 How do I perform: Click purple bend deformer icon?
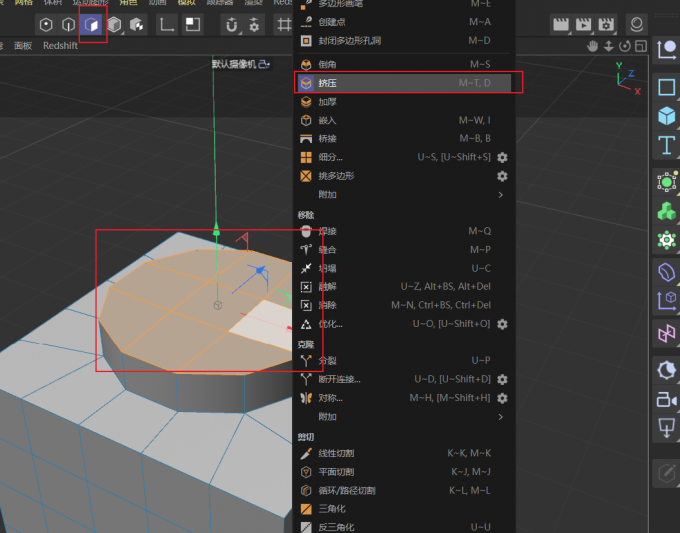coord(667,272)
